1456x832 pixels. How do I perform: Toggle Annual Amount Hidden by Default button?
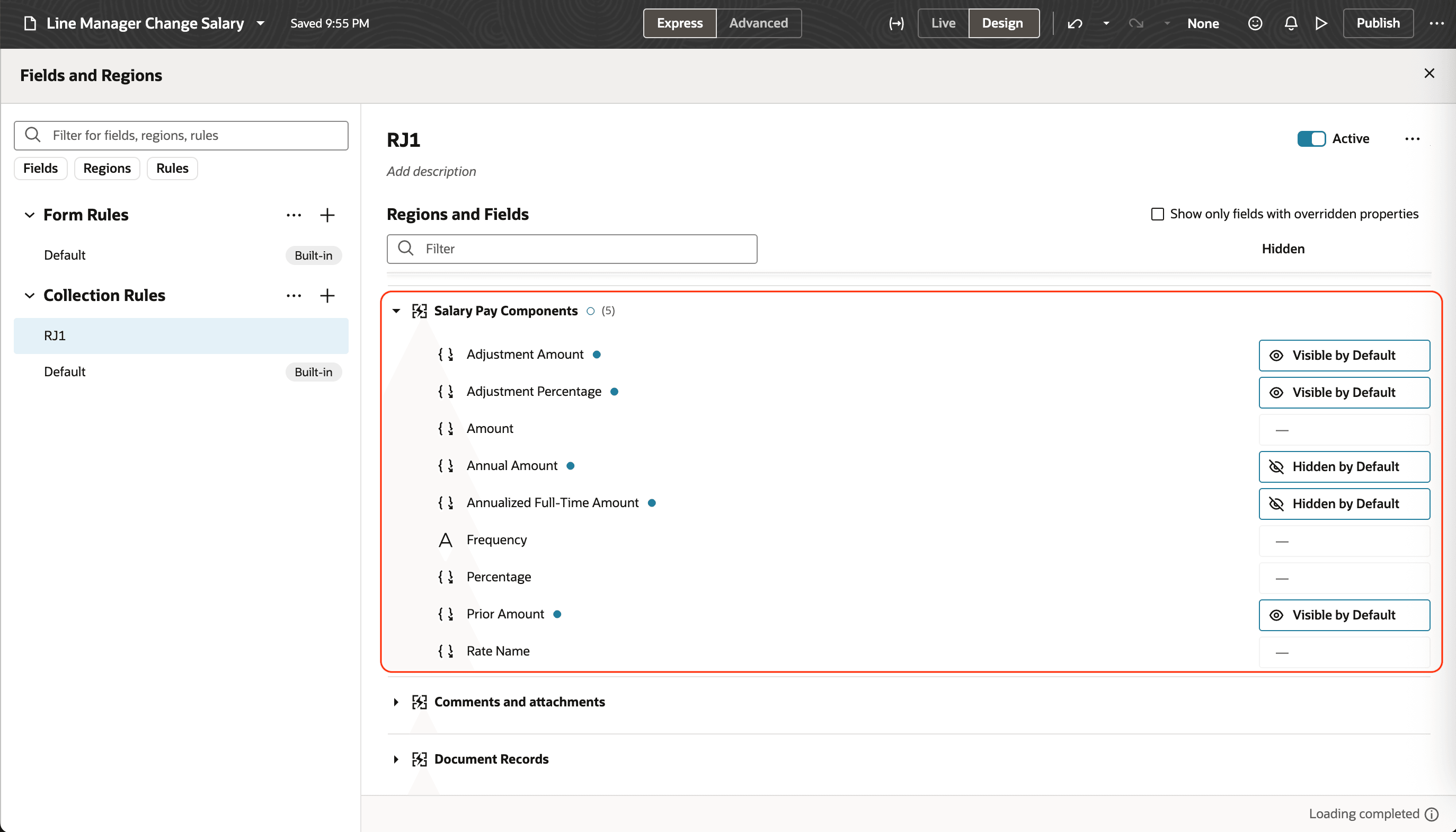tap(1344, 467)
